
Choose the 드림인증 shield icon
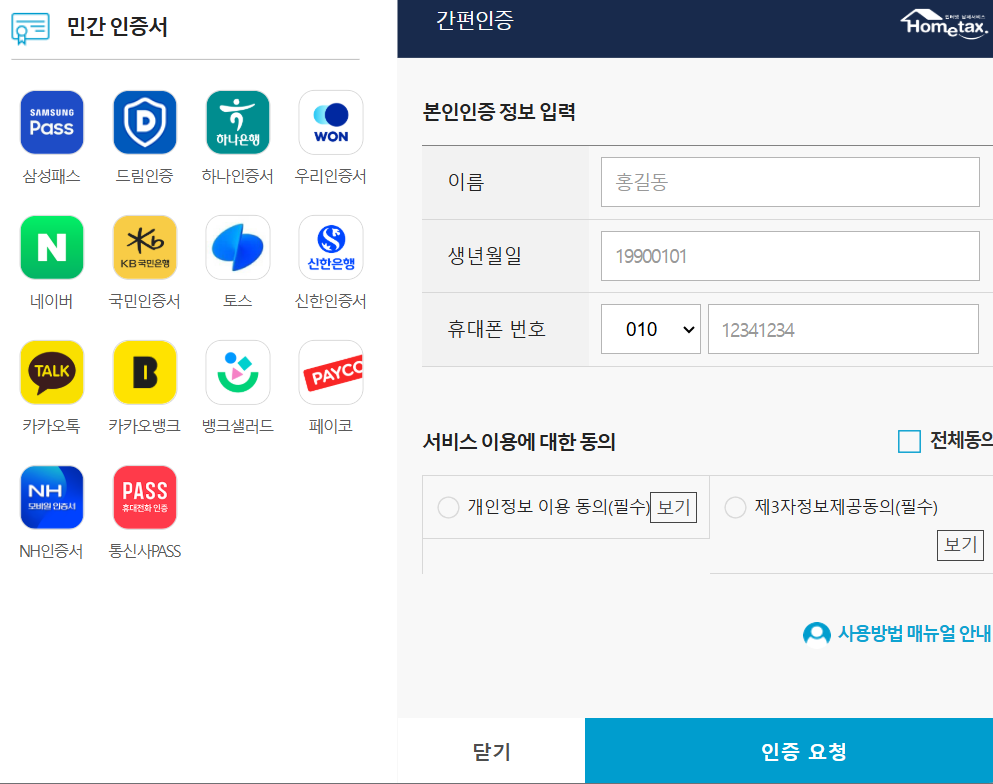(x=145, y=122)
